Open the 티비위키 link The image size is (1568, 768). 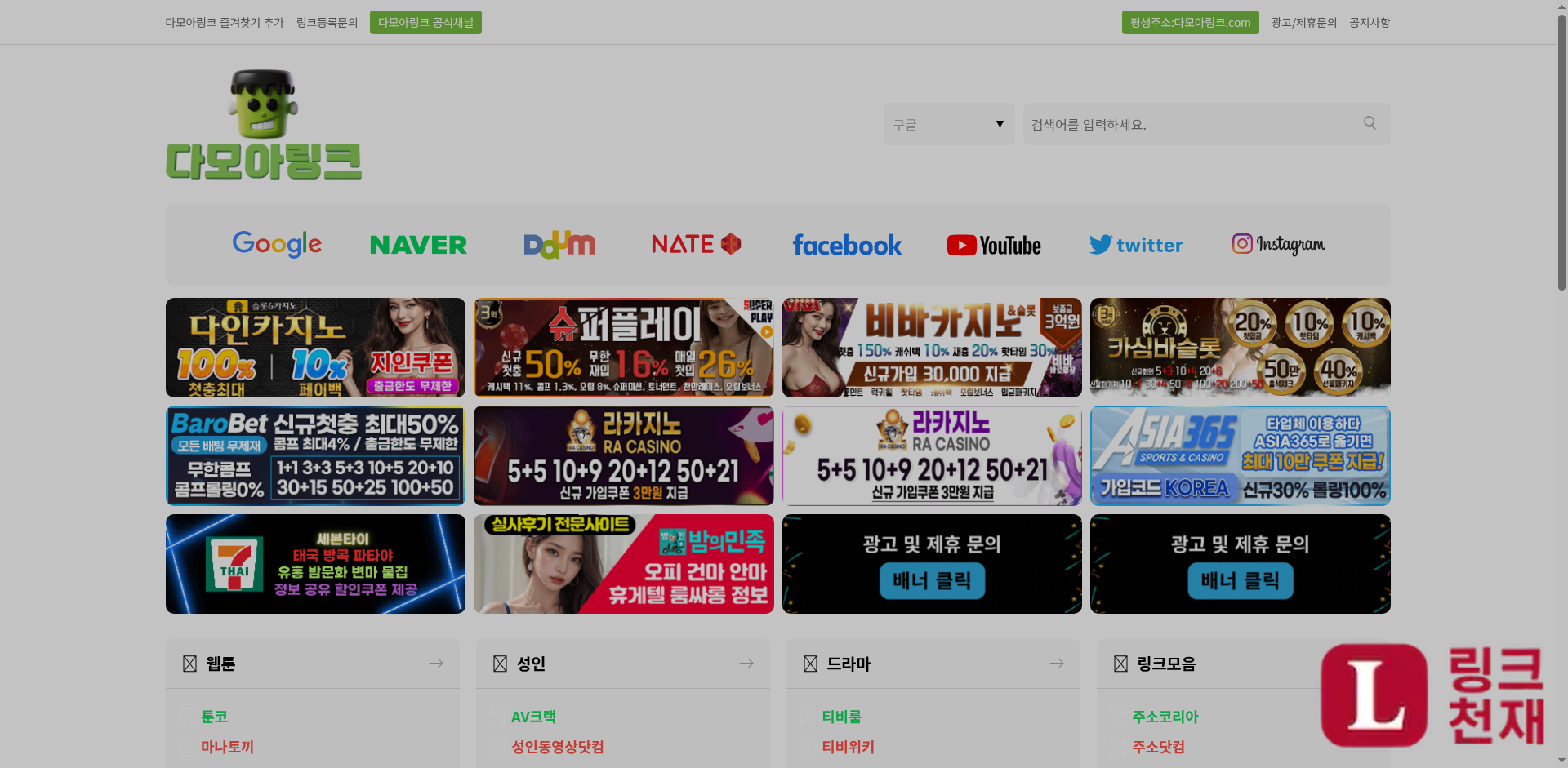pos(848,747)
